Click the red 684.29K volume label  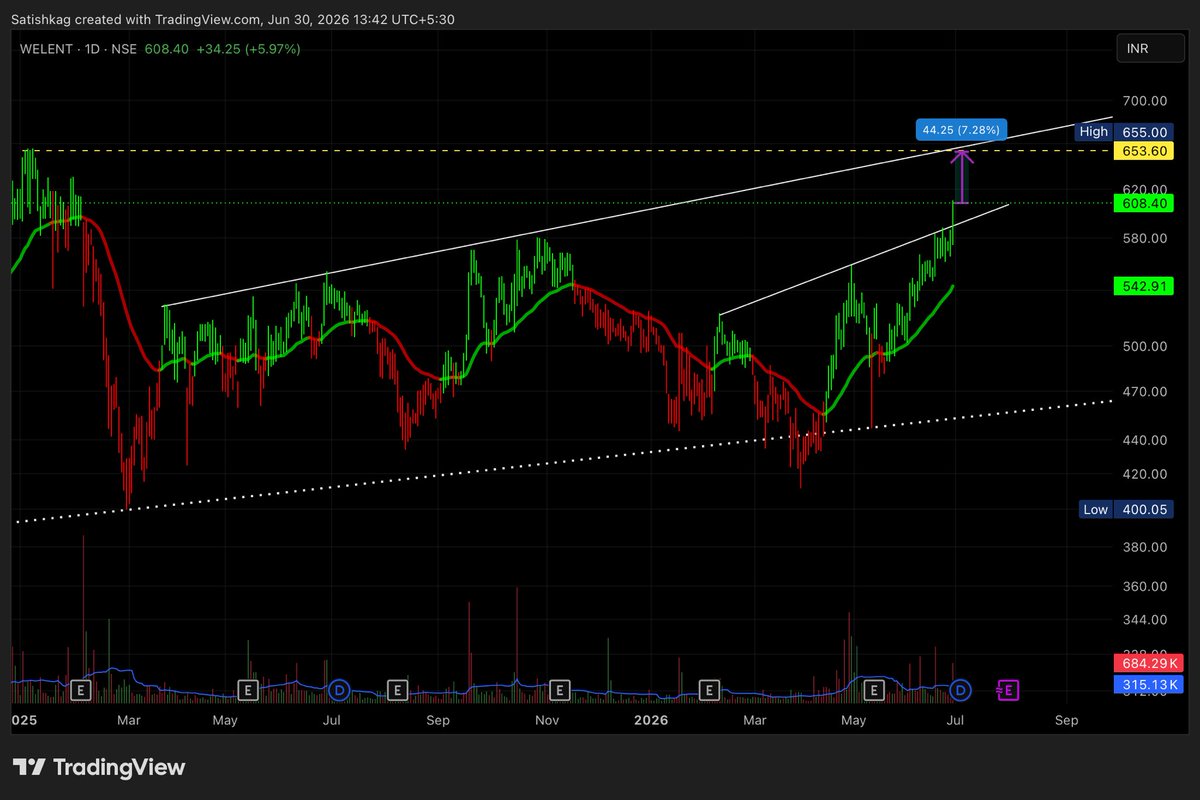click(1148, 664)
